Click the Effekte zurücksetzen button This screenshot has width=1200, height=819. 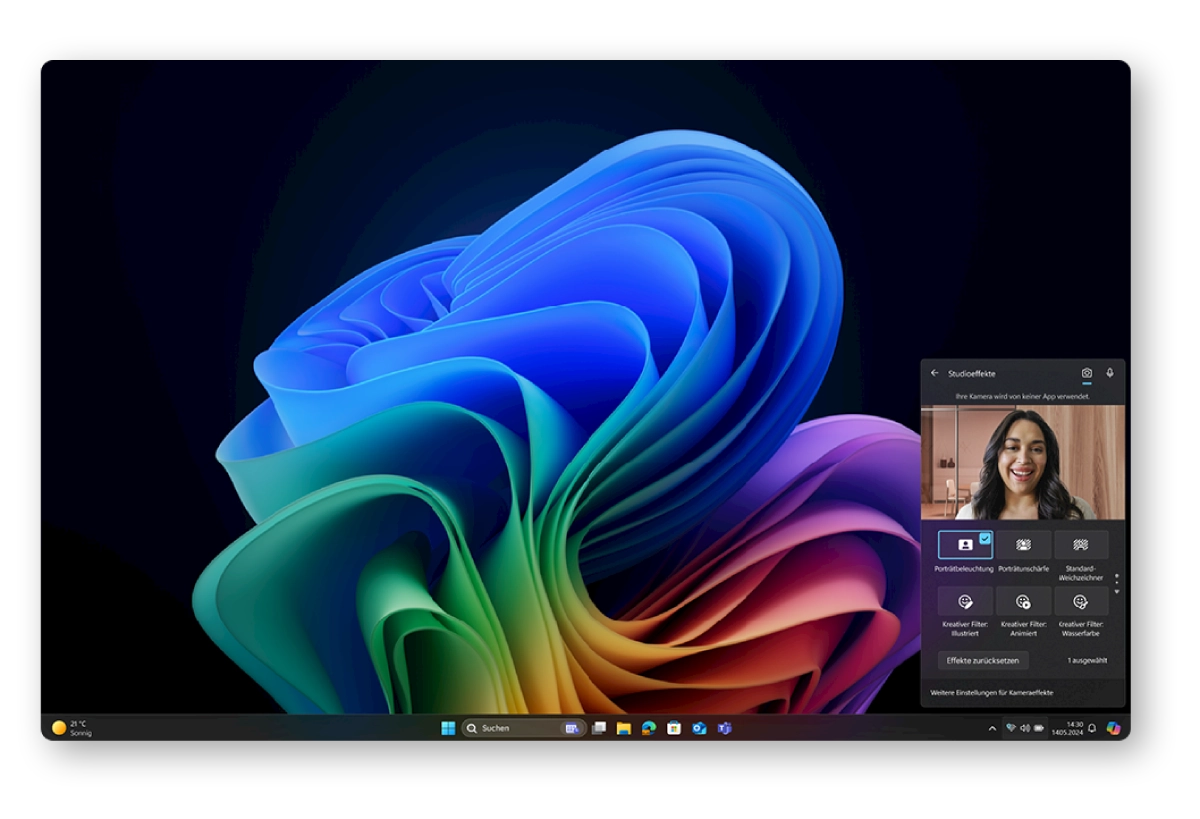(982, 660)
